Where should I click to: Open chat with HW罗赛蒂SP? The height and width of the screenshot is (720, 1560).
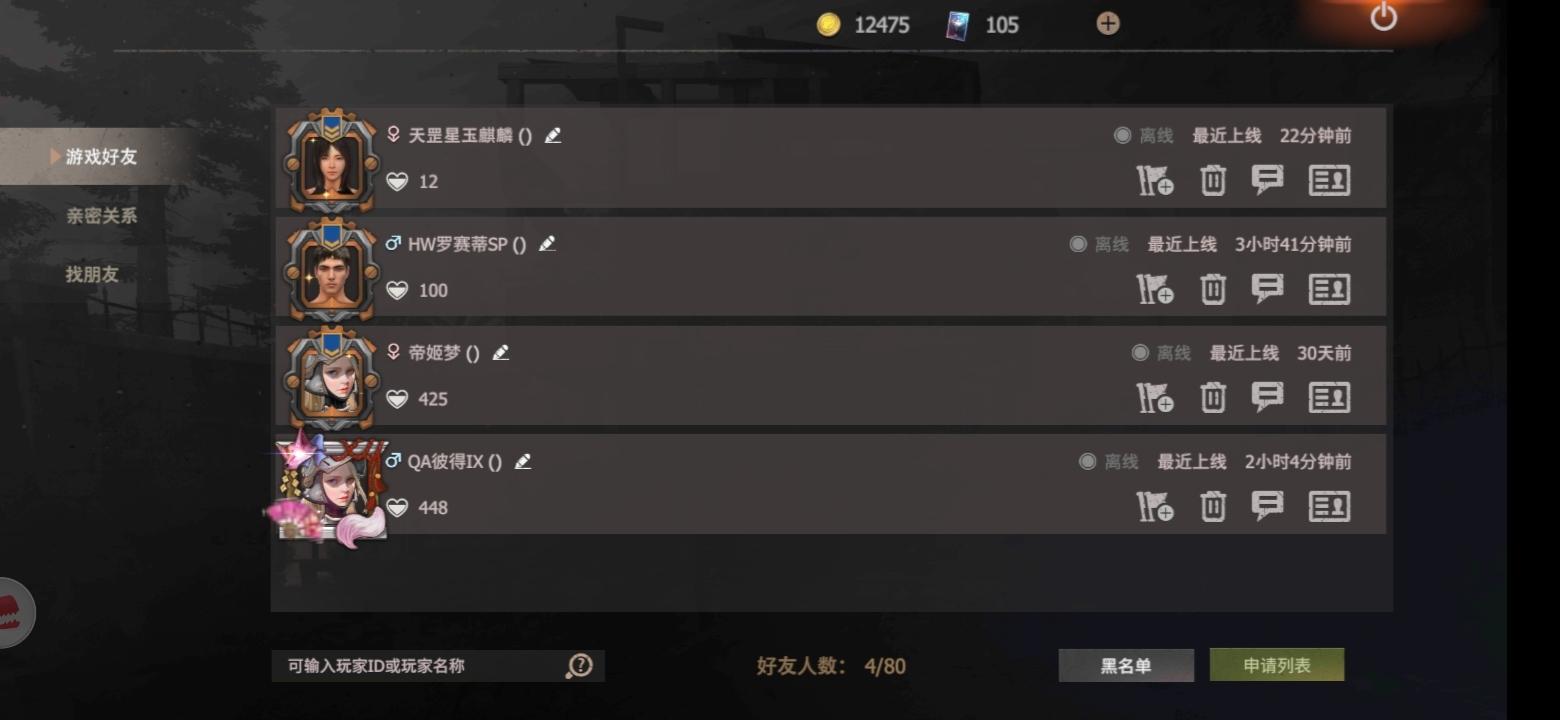click(1267, 289)
